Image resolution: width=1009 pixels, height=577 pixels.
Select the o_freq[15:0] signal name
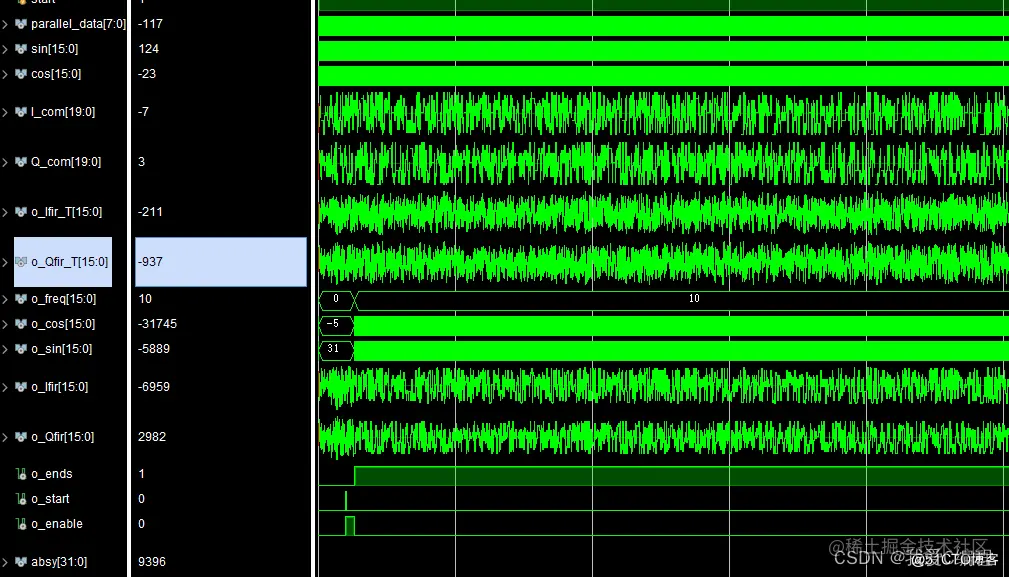(x=64, y=299)
